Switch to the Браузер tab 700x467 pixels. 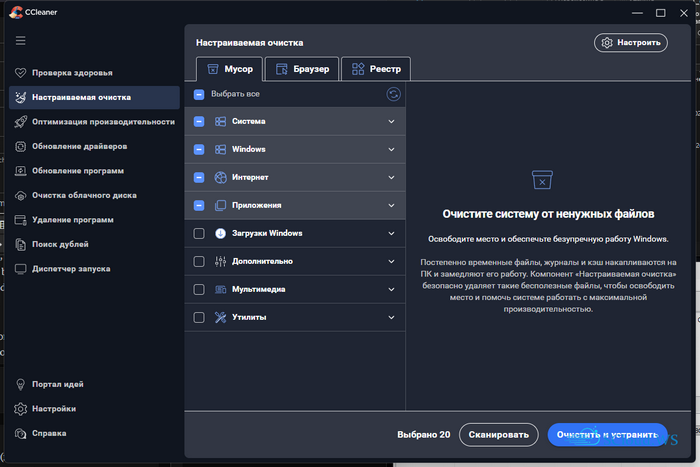301,69
